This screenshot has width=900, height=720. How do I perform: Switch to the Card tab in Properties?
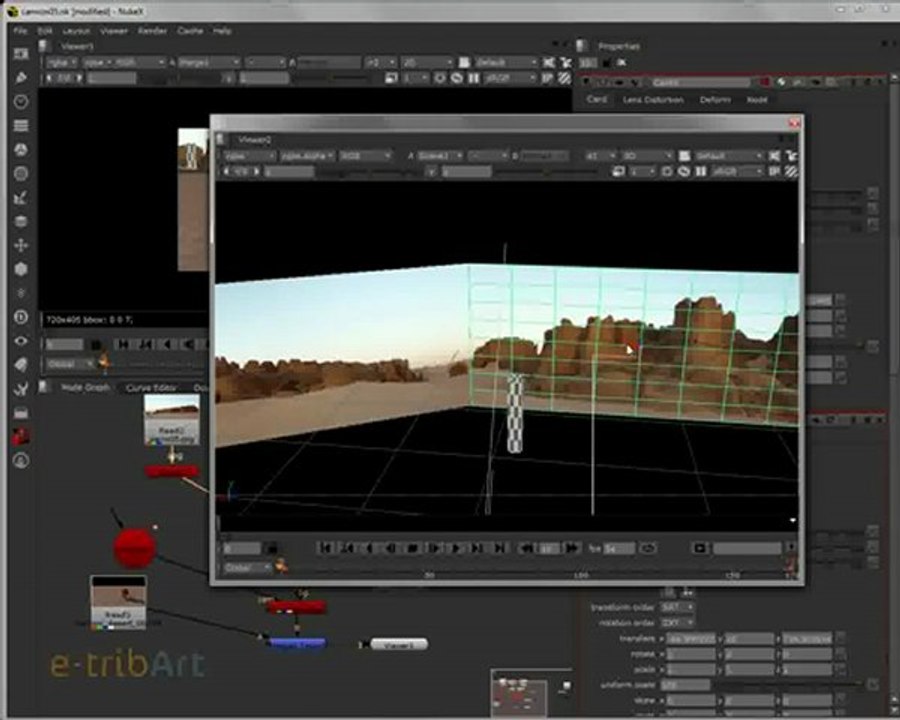pos(596,99)
